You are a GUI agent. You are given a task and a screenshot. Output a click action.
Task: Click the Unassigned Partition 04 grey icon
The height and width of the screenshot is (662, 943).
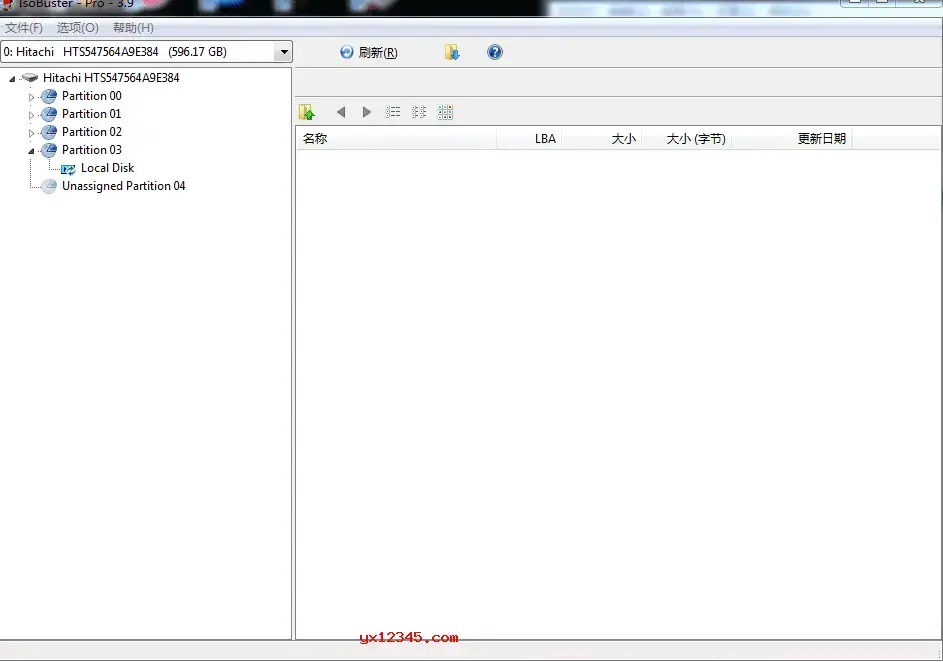(49, 186)
